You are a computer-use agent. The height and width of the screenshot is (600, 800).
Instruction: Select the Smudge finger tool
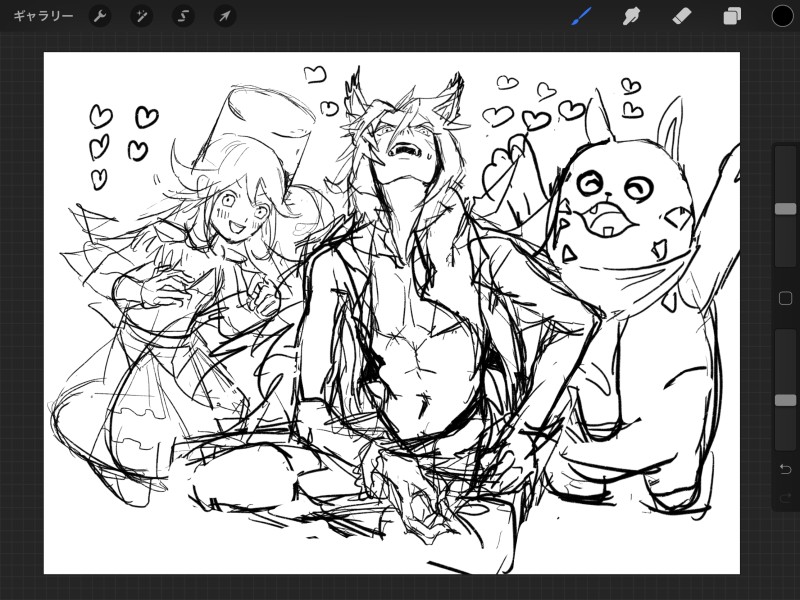pyautogui.click(x=631, y=16)
